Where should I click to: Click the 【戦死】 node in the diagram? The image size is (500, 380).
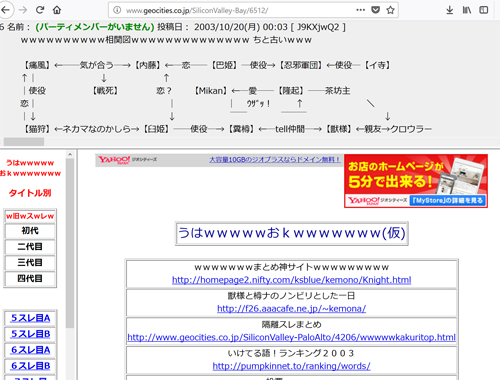105,91
